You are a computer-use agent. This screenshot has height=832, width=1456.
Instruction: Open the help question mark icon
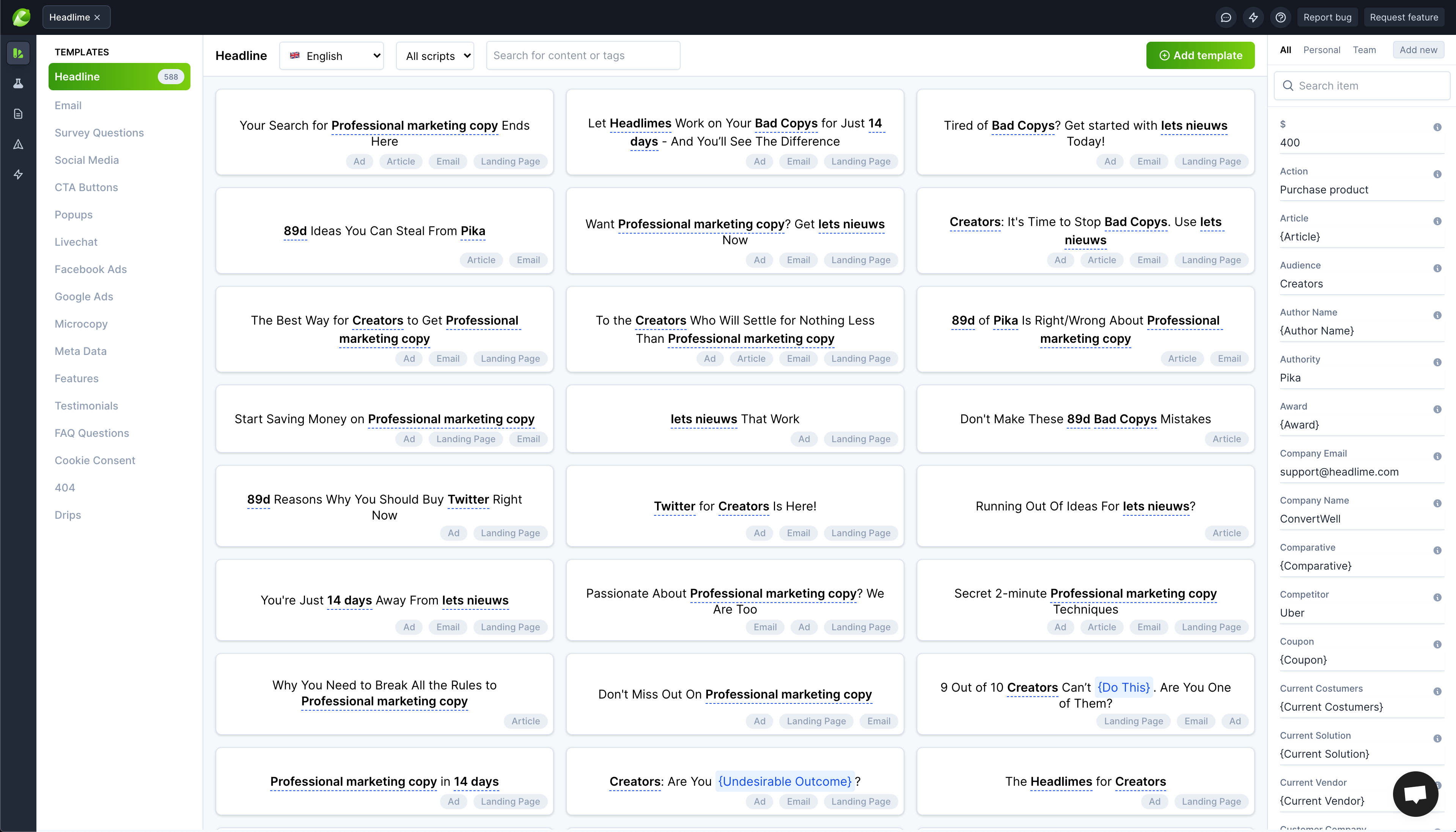(1280, 17)
